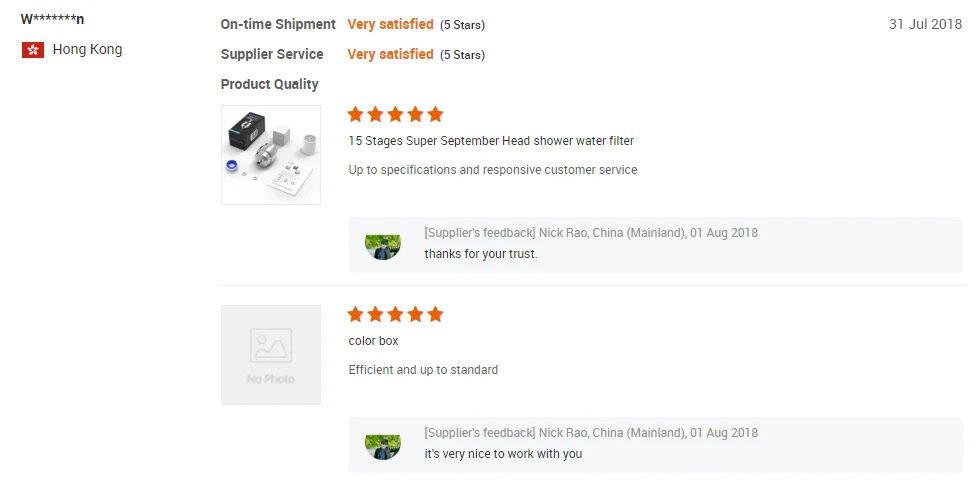
Task: Click supplier avatar beside "thanks for your trust"
Action: (383, 245)
